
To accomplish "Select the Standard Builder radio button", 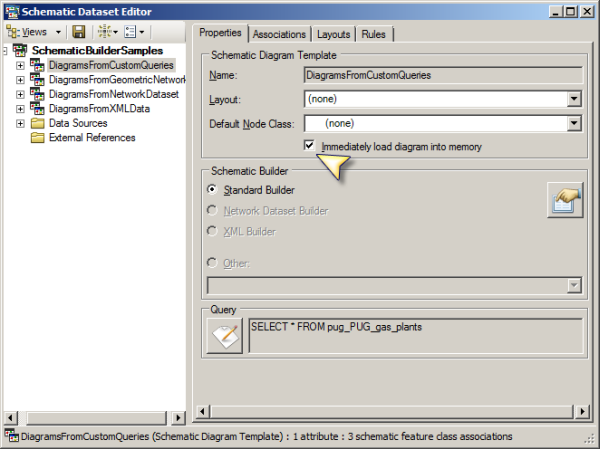I will [212, 189].
